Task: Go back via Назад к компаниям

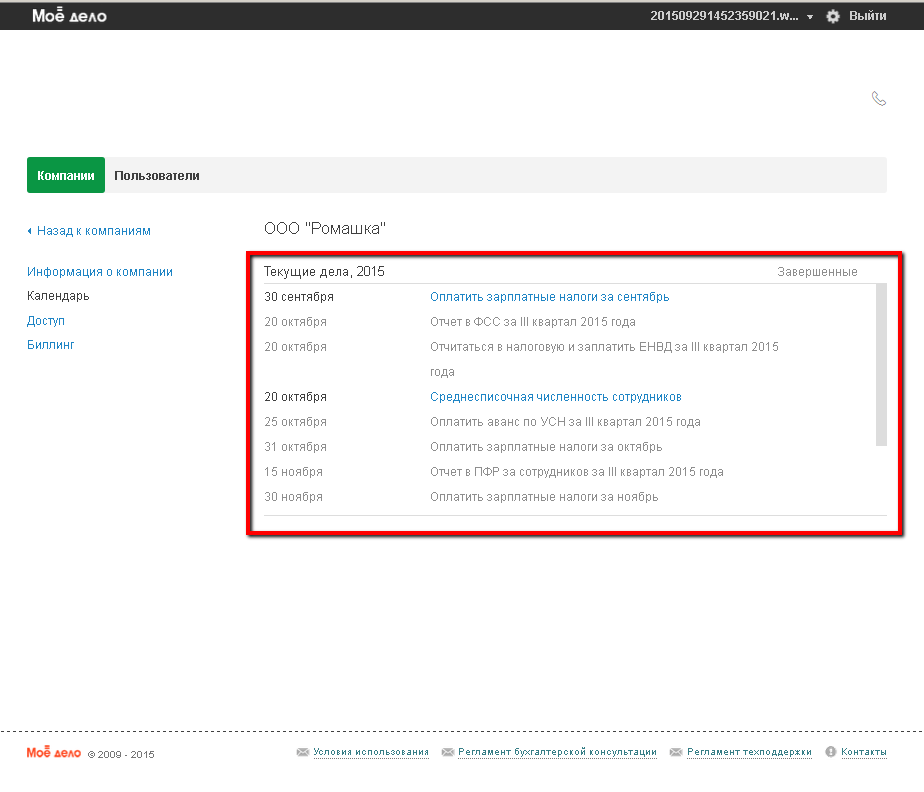Action: tap(93, 231)
